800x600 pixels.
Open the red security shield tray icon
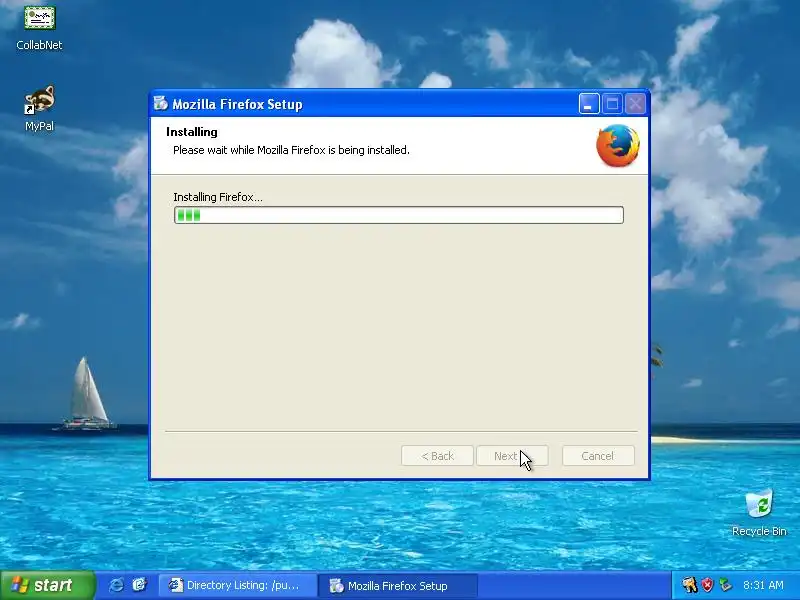pyautogui.click(x=707, y=585)
